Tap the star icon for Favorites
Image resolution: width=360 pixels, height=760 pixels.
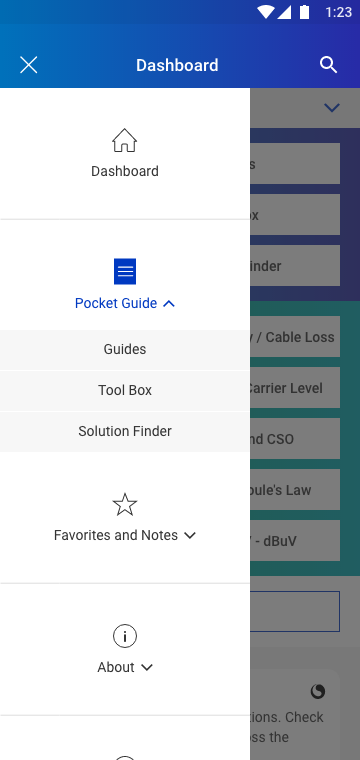(x=125, y=505)
